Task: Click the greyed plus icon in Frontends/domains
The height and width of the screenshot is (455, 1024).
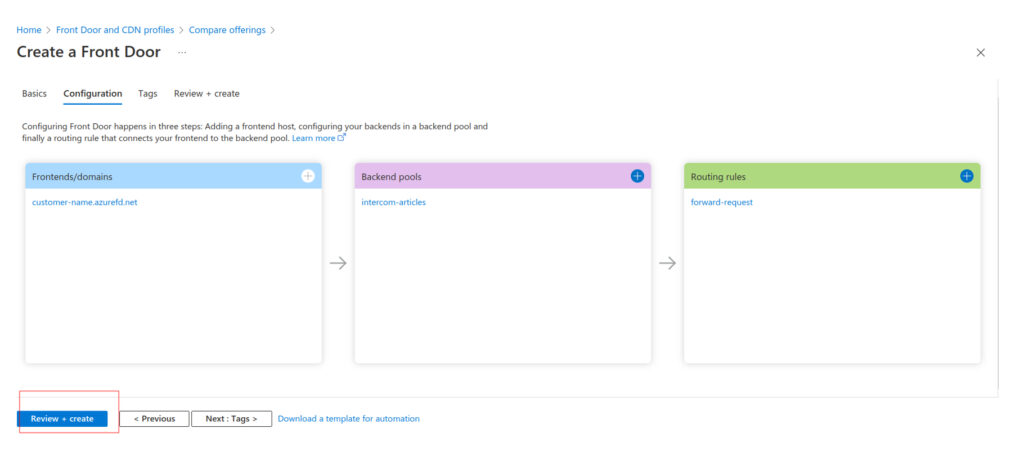Action: point(308,176)
